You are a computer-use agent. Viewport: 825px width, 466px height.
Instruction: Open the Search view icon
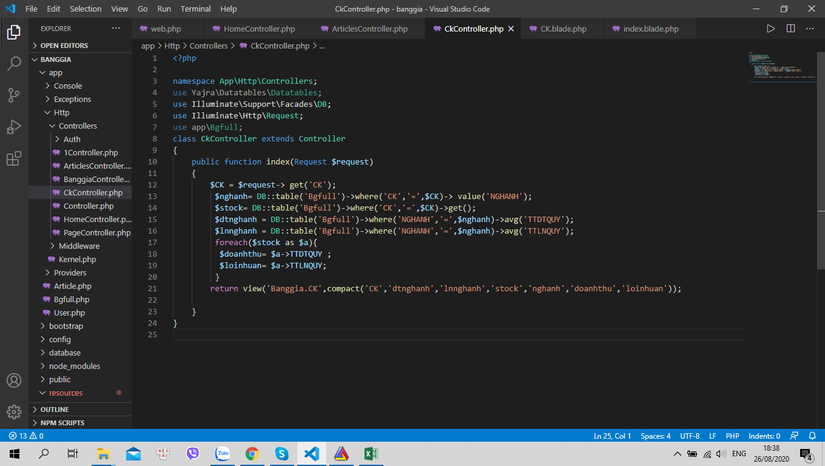14,64
